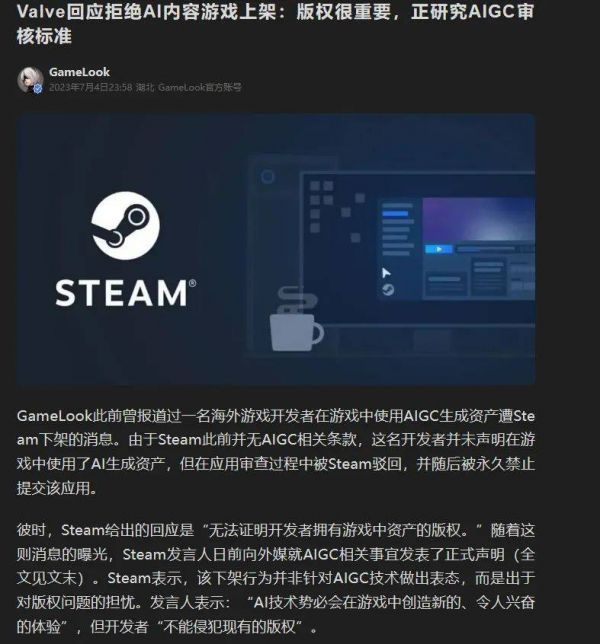Image resolution: width=600 pixels, height=644 pixels.
Task: Click the publish date 2023年7月4日
Action: point(91,87)
